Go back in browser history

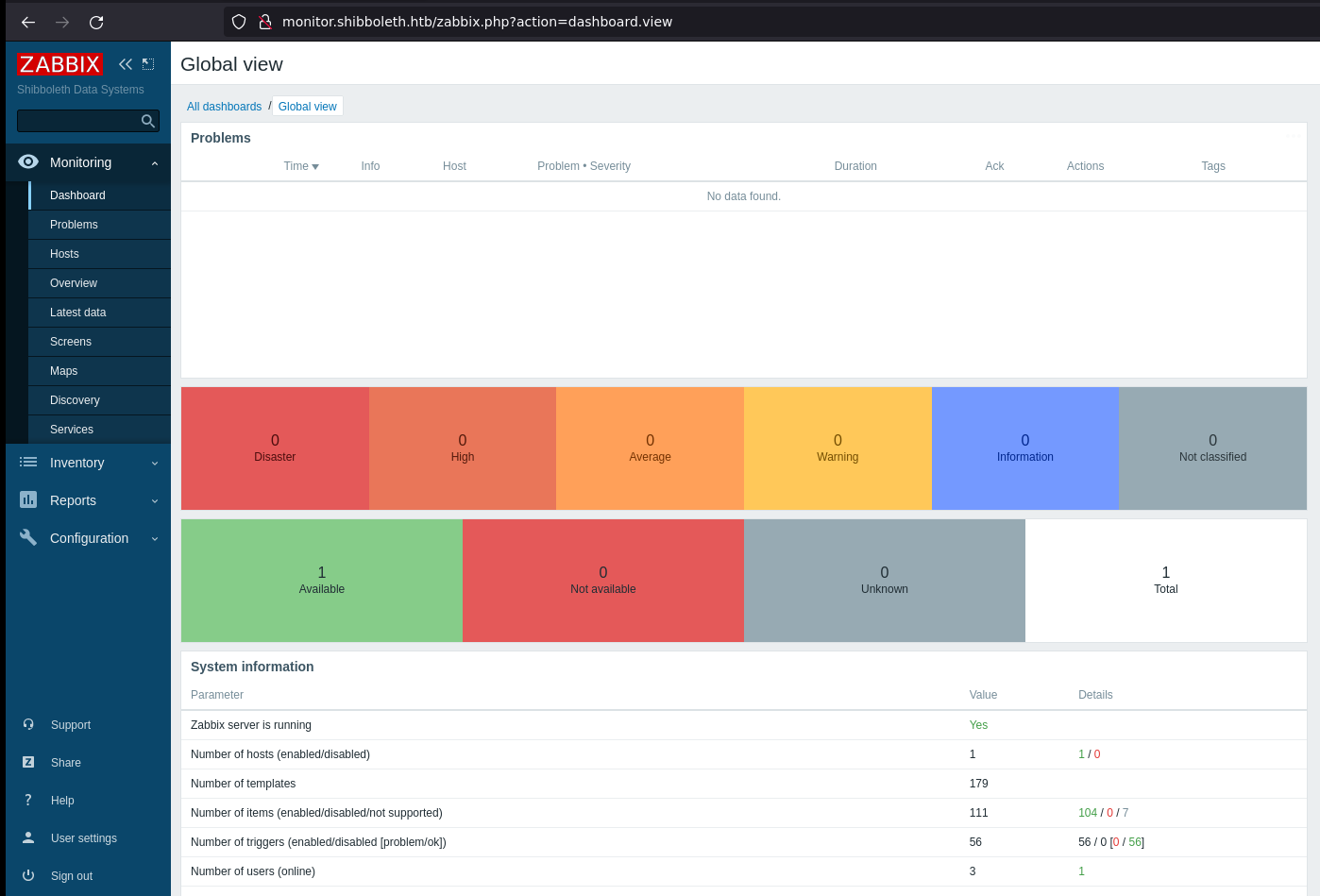coord(28,22)
